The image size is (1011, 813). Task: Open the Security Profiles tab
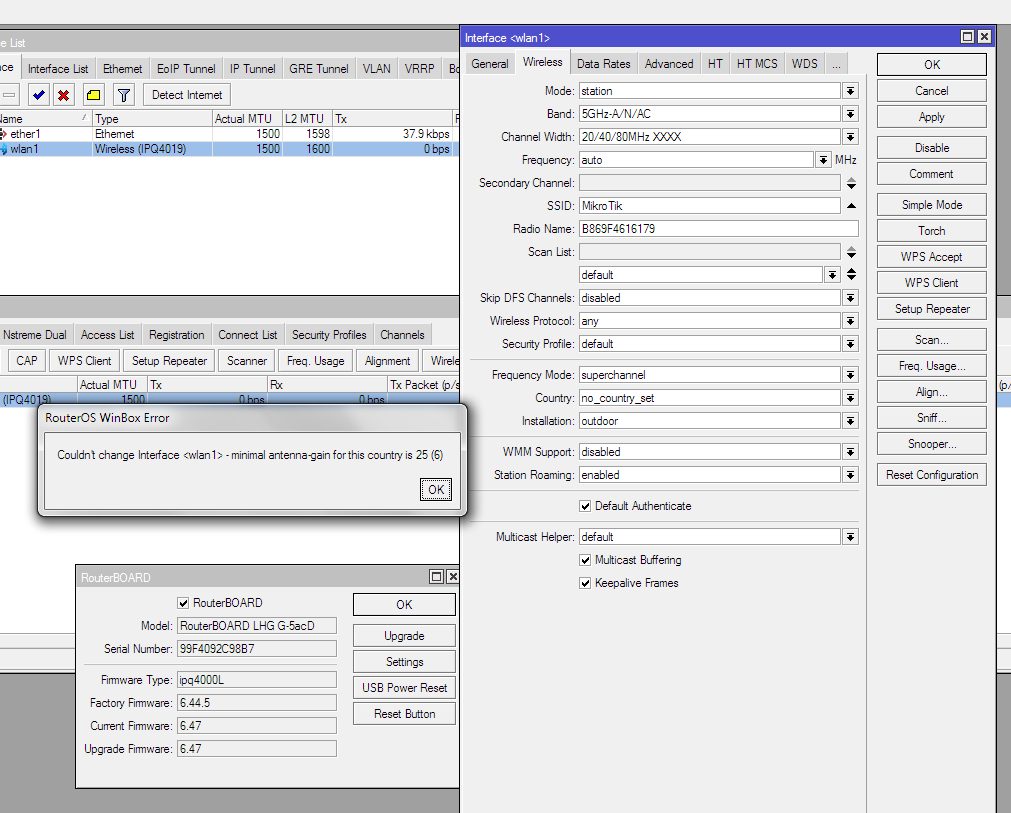pyautogui.click(x=329, y=335)
